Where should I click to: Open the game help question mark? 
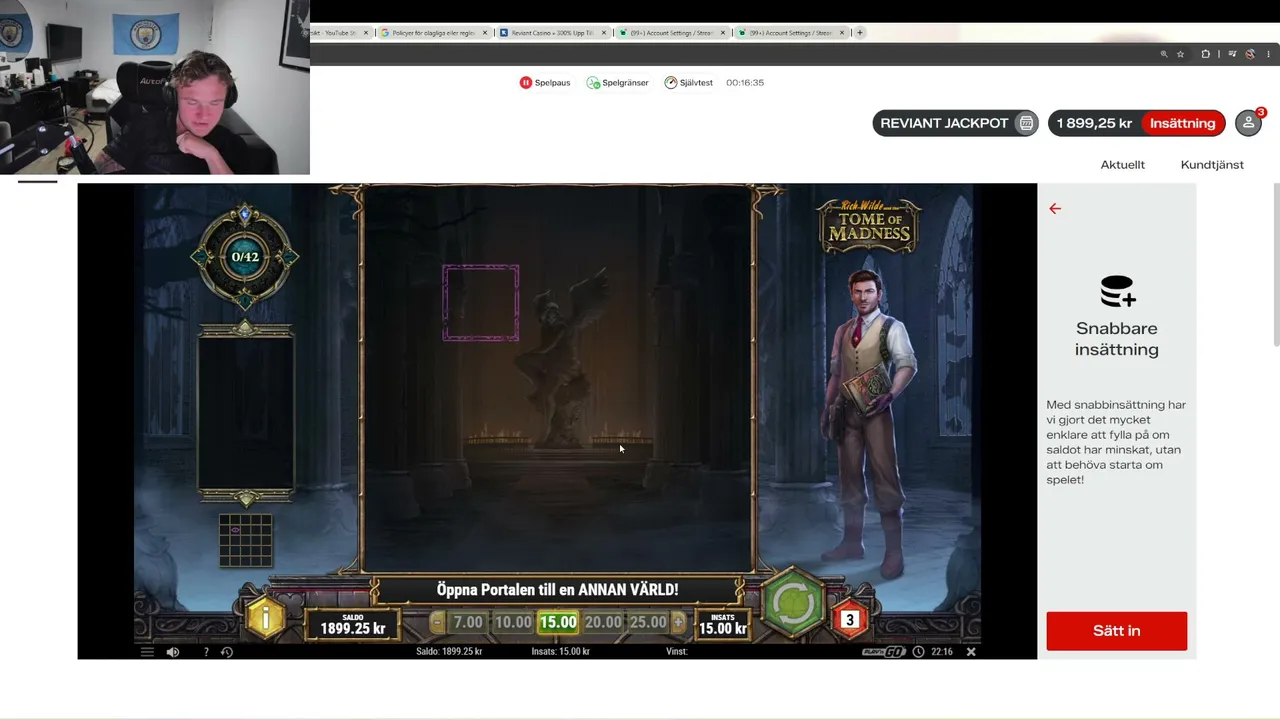coord(206,652)
